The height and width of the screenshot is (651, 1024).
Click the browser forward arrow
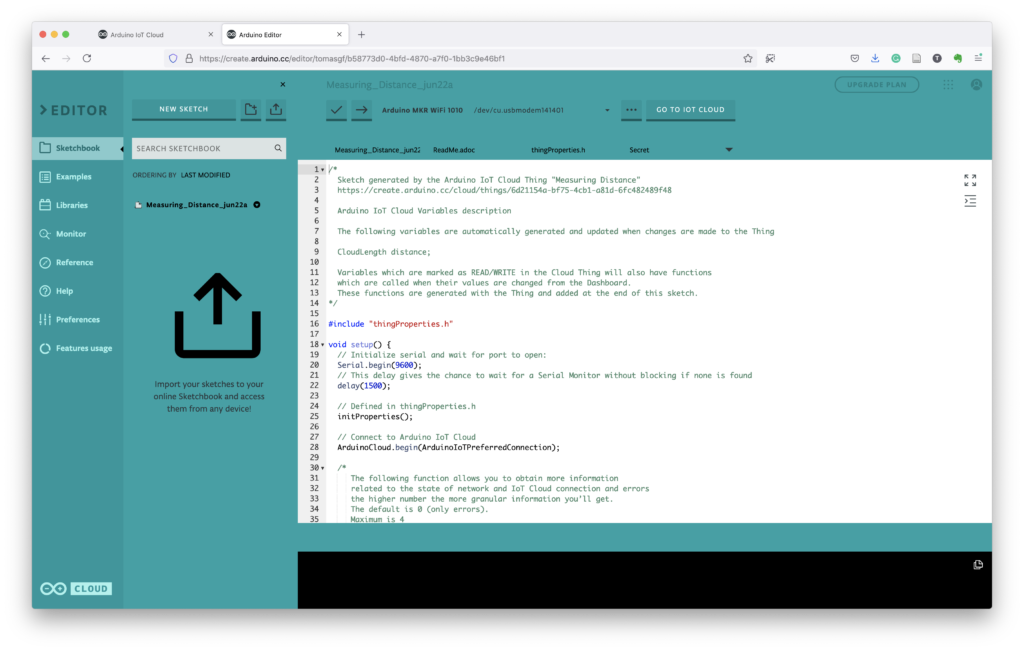coord(67,58)
